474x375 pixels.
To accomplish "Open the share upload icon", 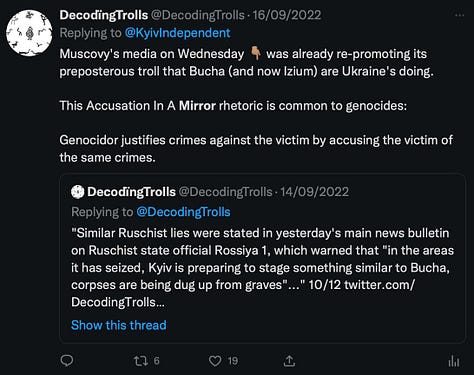I will click(x=289, y=361).
